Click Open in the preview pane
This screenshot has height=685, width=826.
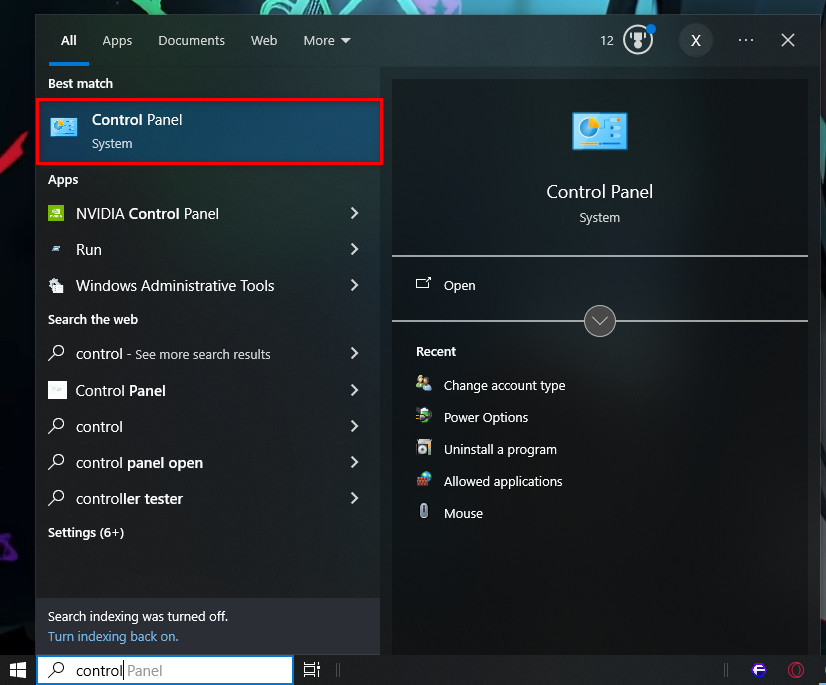[x=459, y=285]
